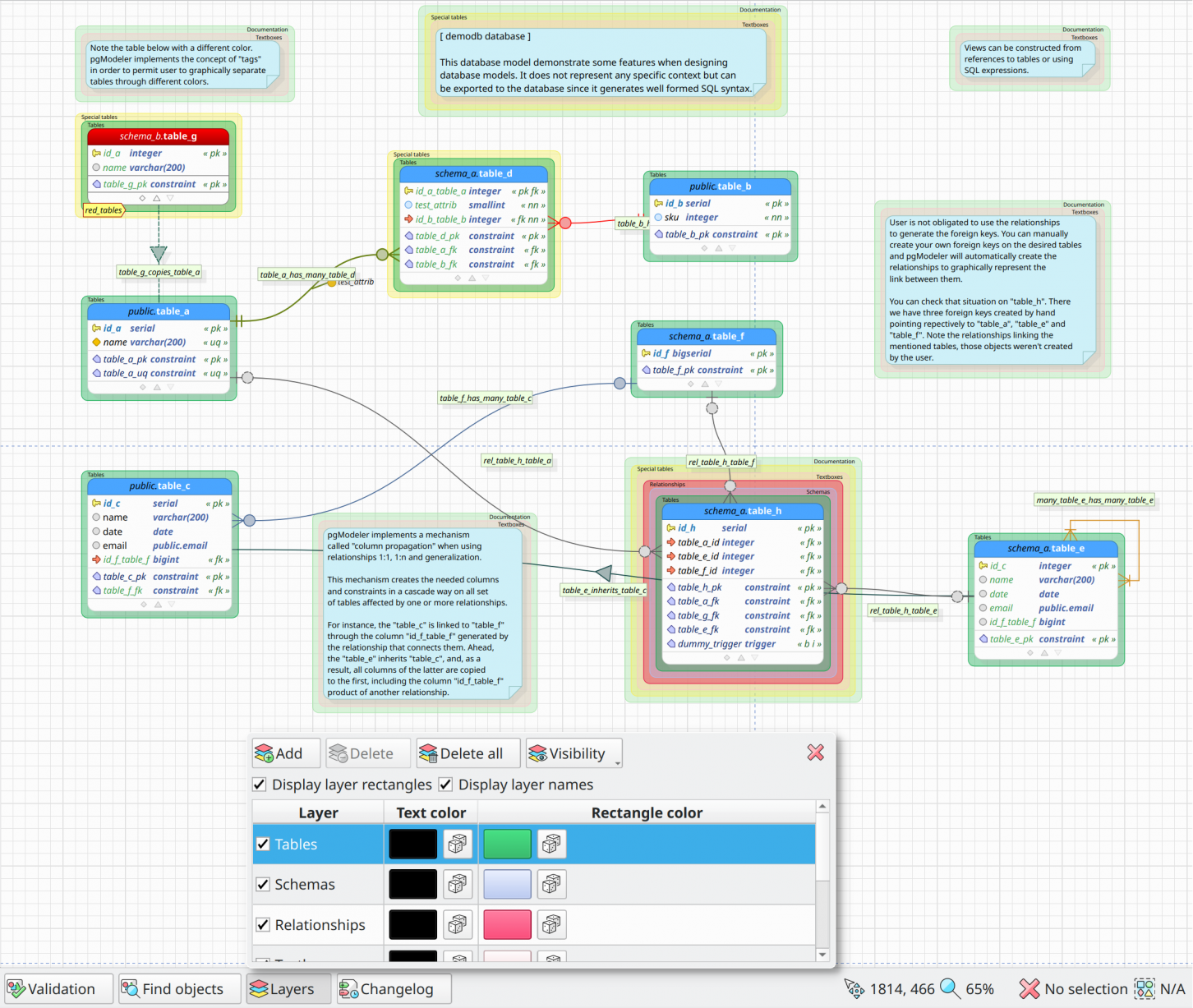This screenshot has height=1008, width=1193.
Task: Toggle the Layers panel tab
Action: point(289,989)
